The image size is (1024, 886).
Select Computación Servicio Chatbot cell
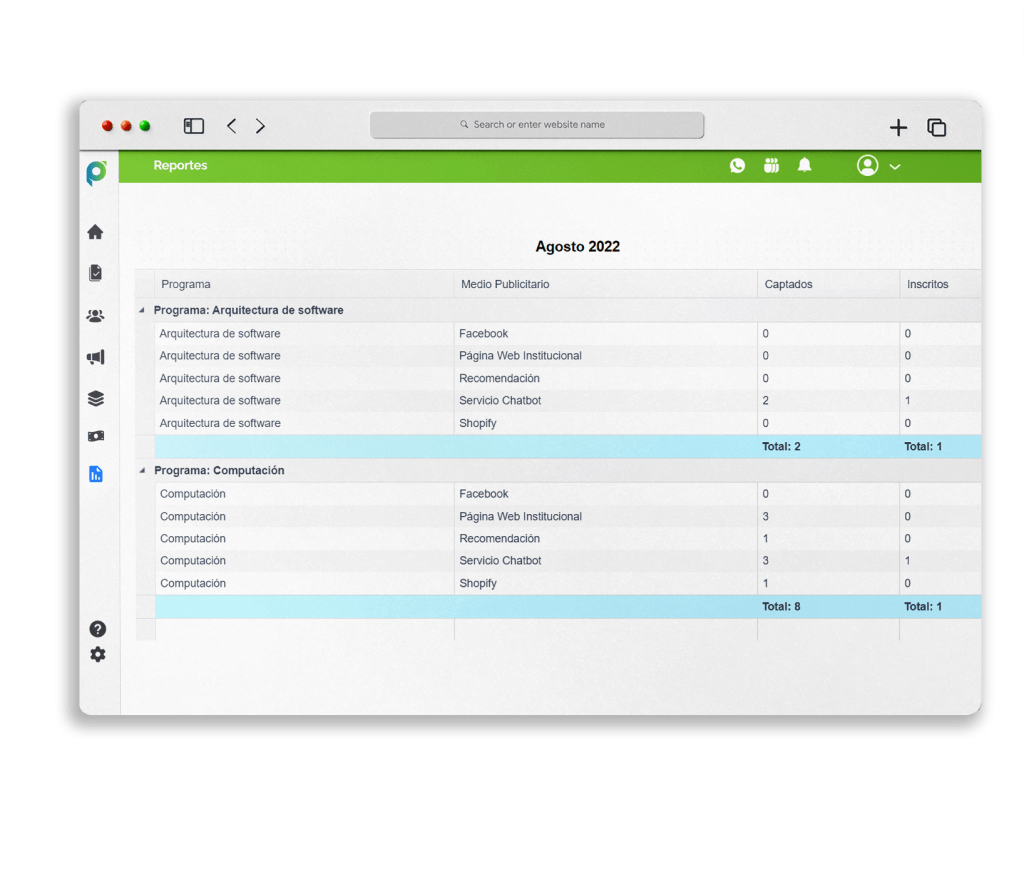(x=500, y=561)
